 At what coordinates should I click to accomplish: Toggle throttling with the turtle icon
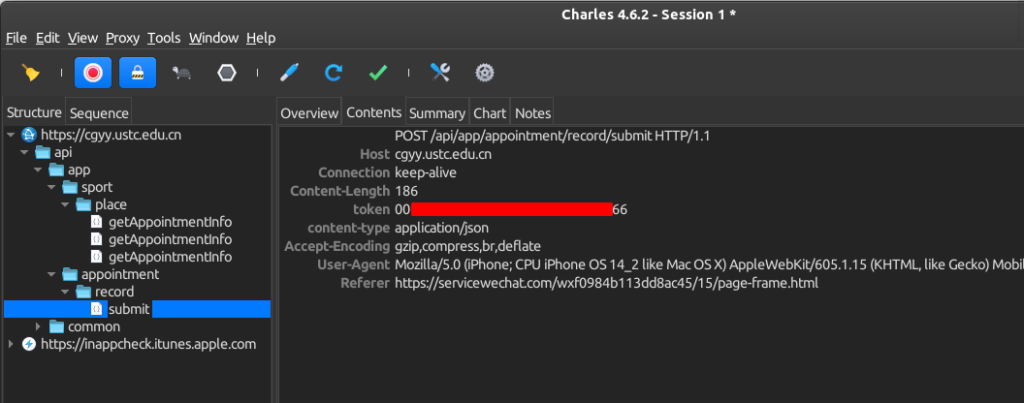tap(182, 73)
